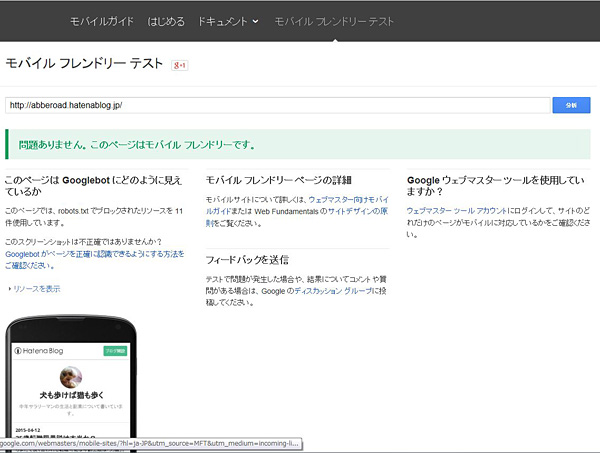Expand the ドキュメント dropdown menu
Screen dimensions: 600x453
click(228, 21)
